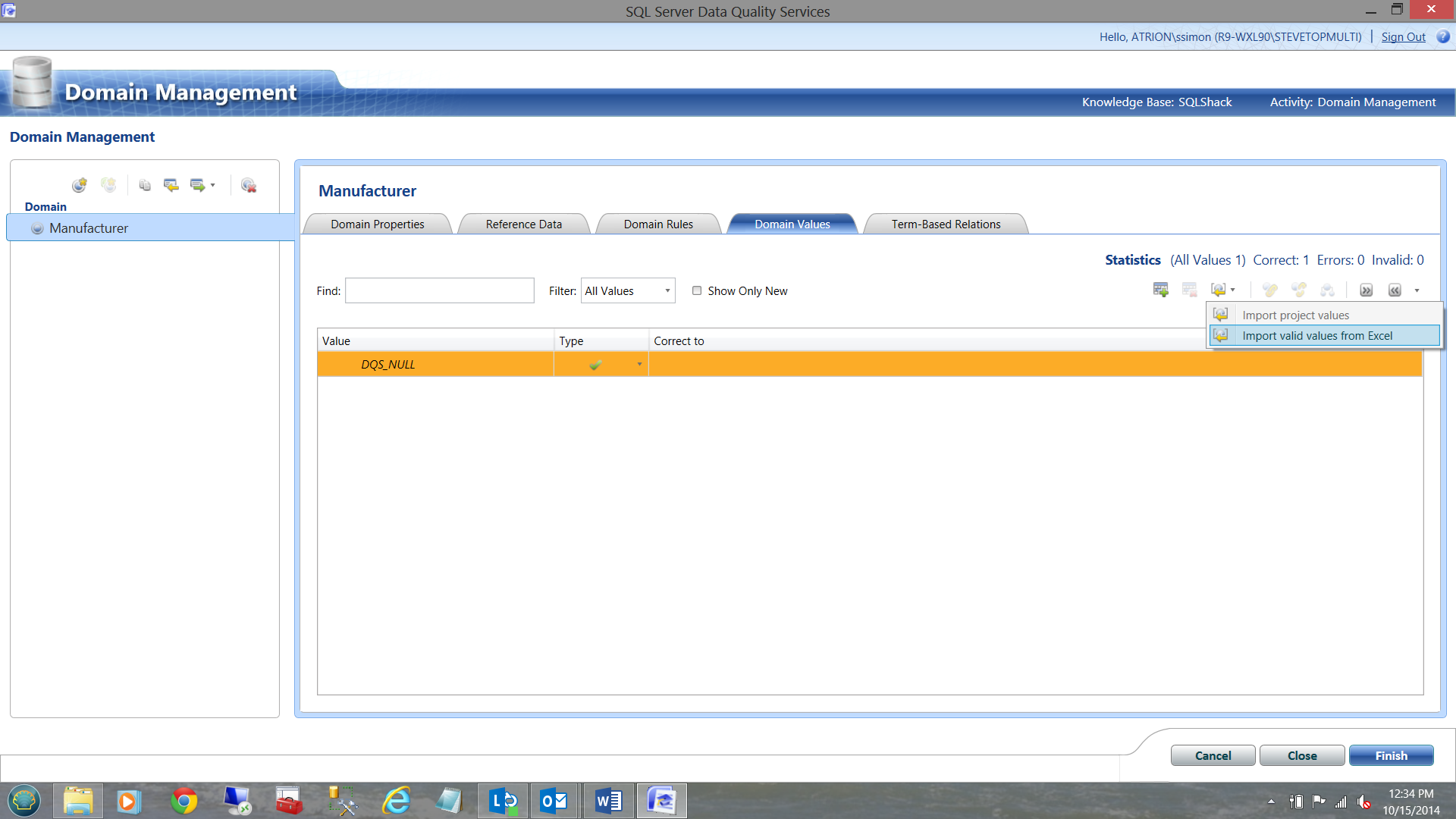Click the Add new domain value icon
Viewport: 1456px width, 819px height.
point(1160,290)
